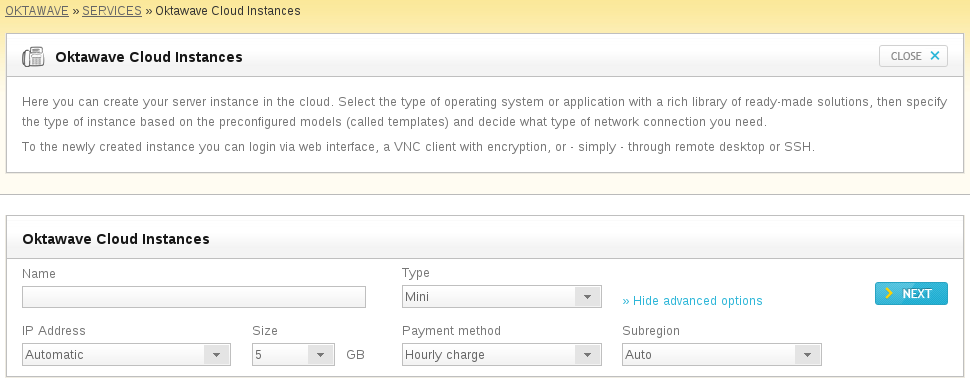Click the NEXT button
Screen dimensions: 970x383
point(911,294)
